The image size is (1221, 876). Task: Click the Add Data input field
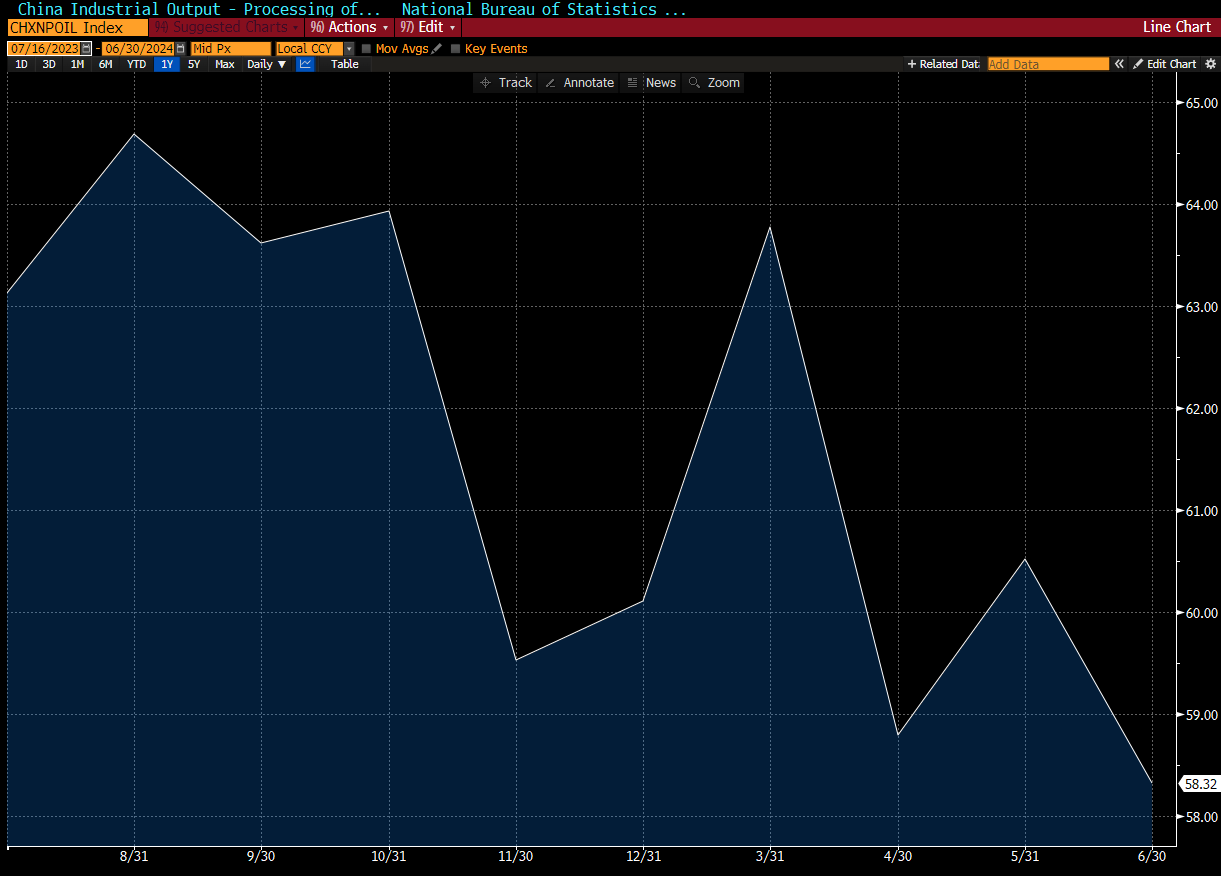tap(1047, 64)
